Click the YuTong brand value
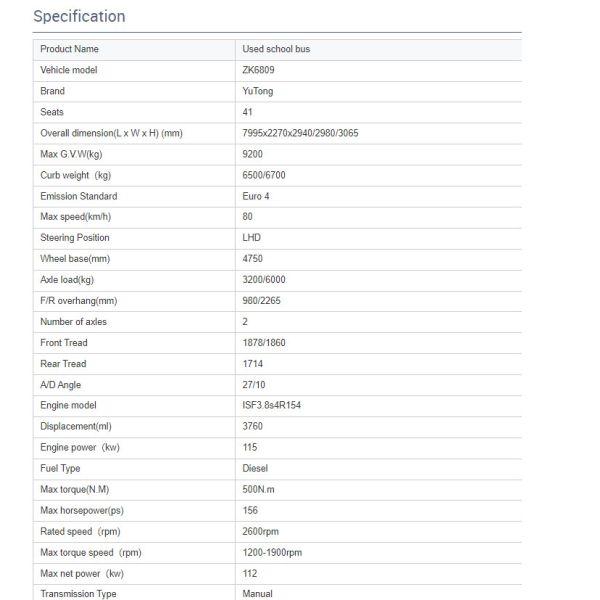The height and width of the screenshot is (600, 600). 258,91
